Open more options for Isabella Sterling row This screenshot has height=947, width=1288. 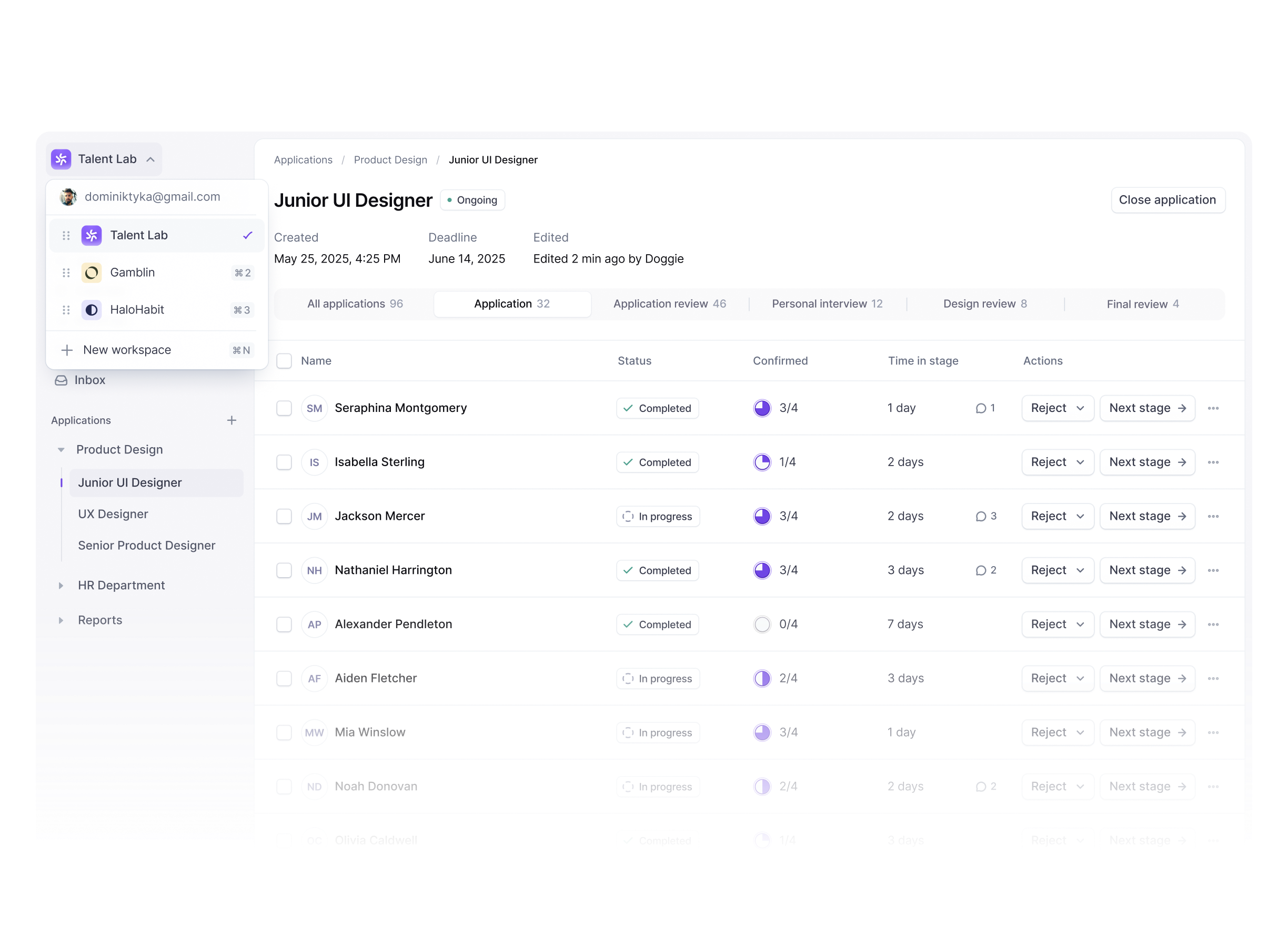tap(1213, 462)
